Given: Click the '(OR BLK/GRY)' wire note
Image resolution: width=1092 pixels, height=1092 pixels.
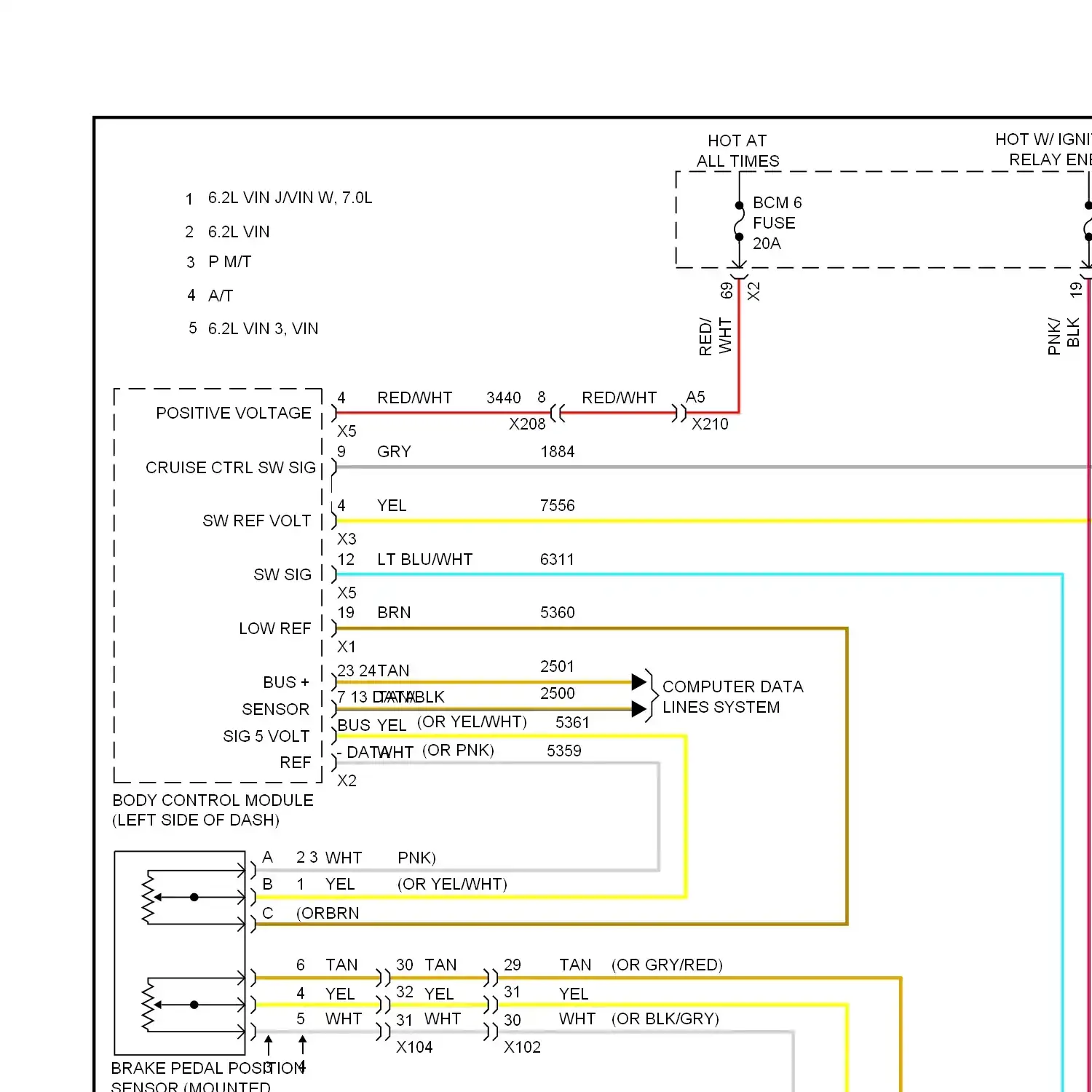Looking at the screenshot, I should click(x=665, y=1018).
